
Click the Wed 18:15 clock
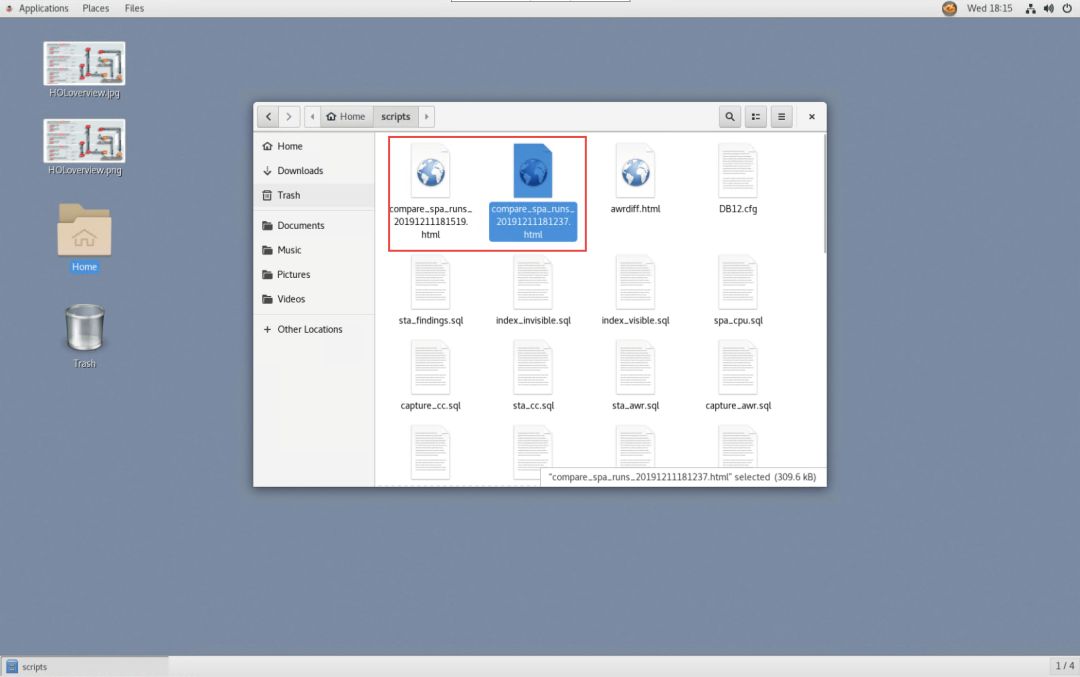pos(989,8)
